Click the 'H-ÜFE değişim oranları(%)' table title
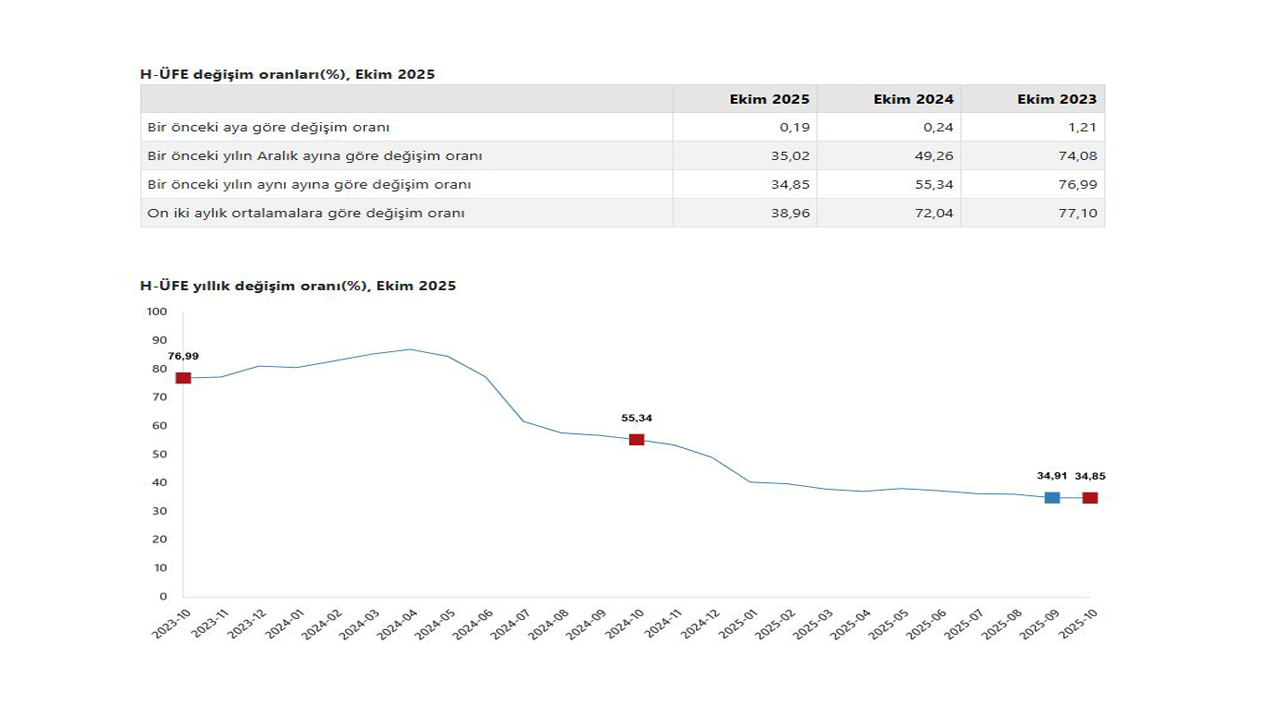This screenshot has width=1280, height=720. [287, 74]
